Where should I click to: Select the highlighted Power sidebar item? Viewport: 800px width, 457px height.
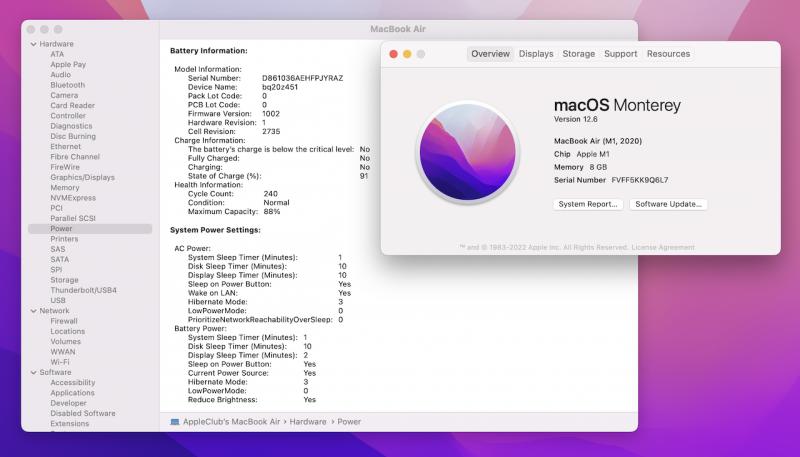(x=90, y=228)
